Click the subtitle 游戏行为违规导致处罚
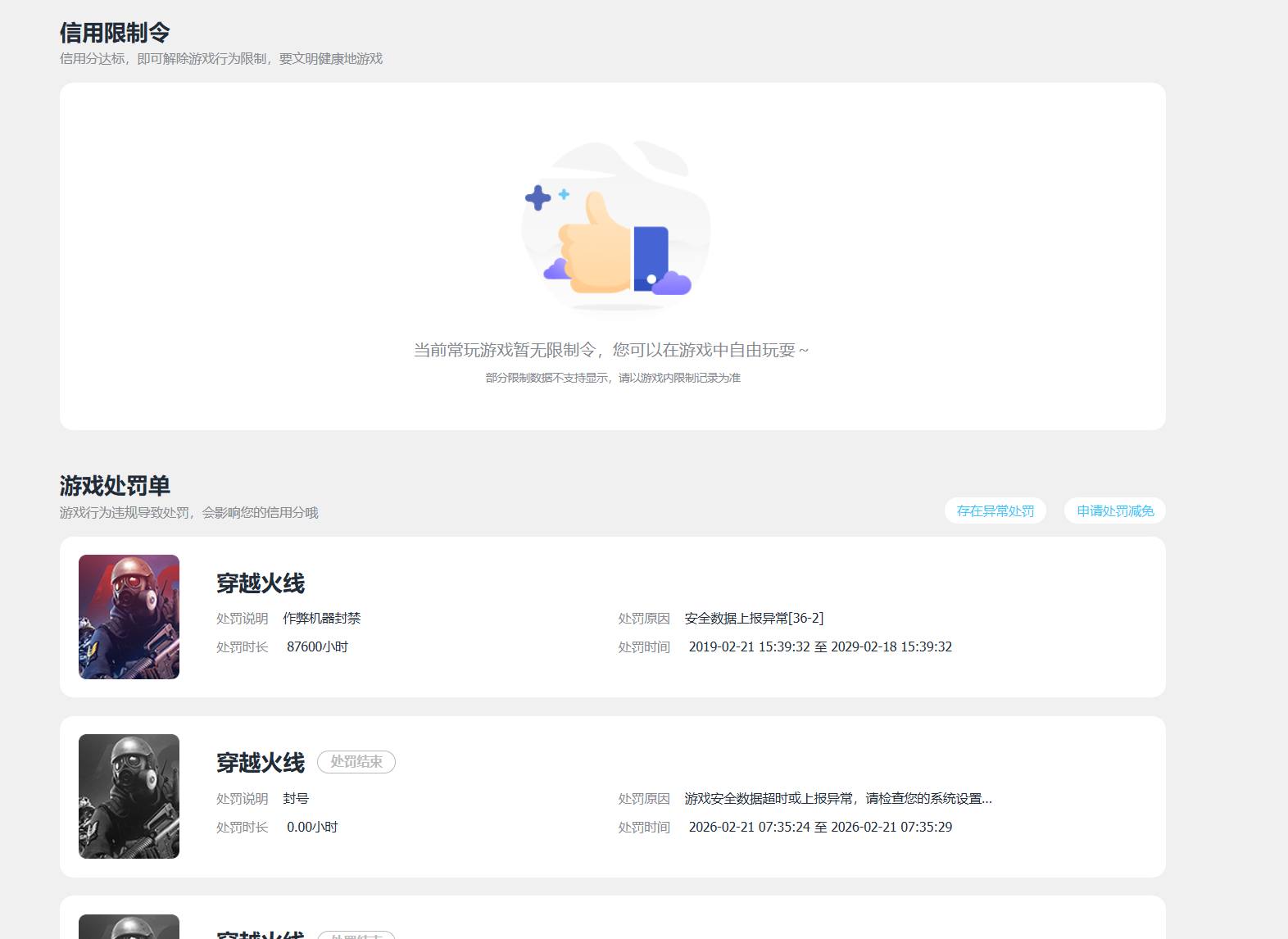 (188, 513)
